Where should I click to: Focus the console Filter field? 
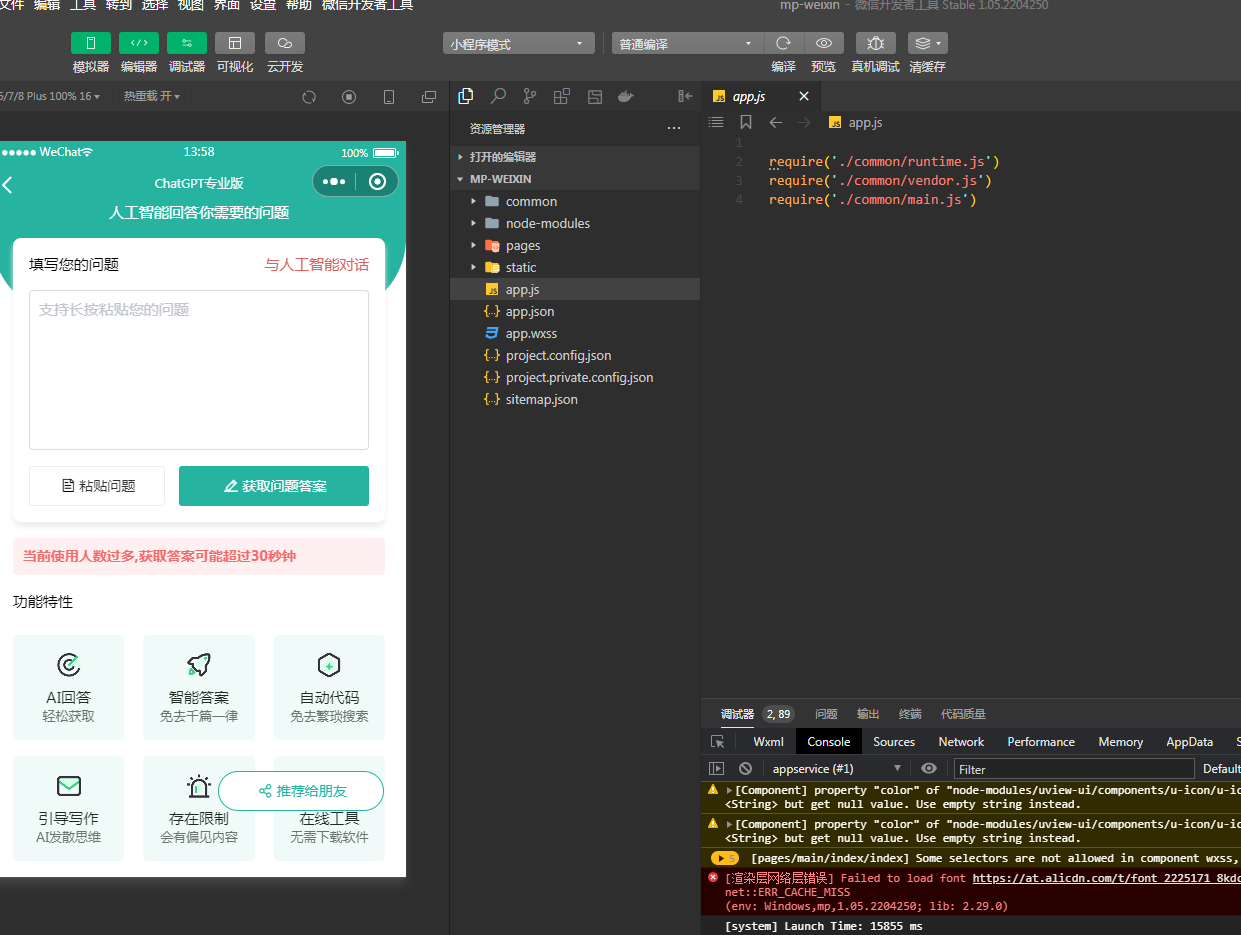pos(1074,769)
